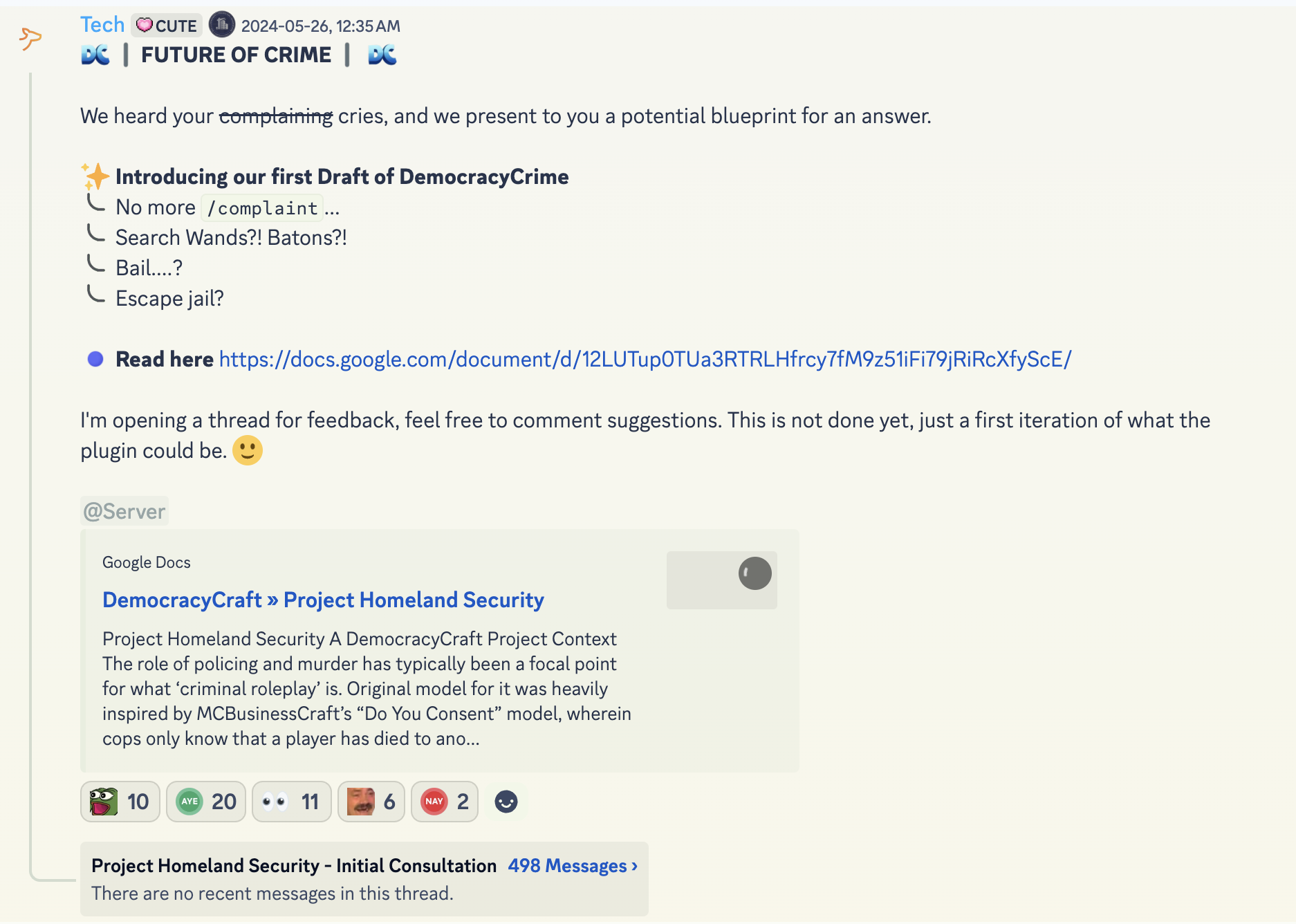
Task: Click the orange reply arrow icon
Action: coord(30,38)
